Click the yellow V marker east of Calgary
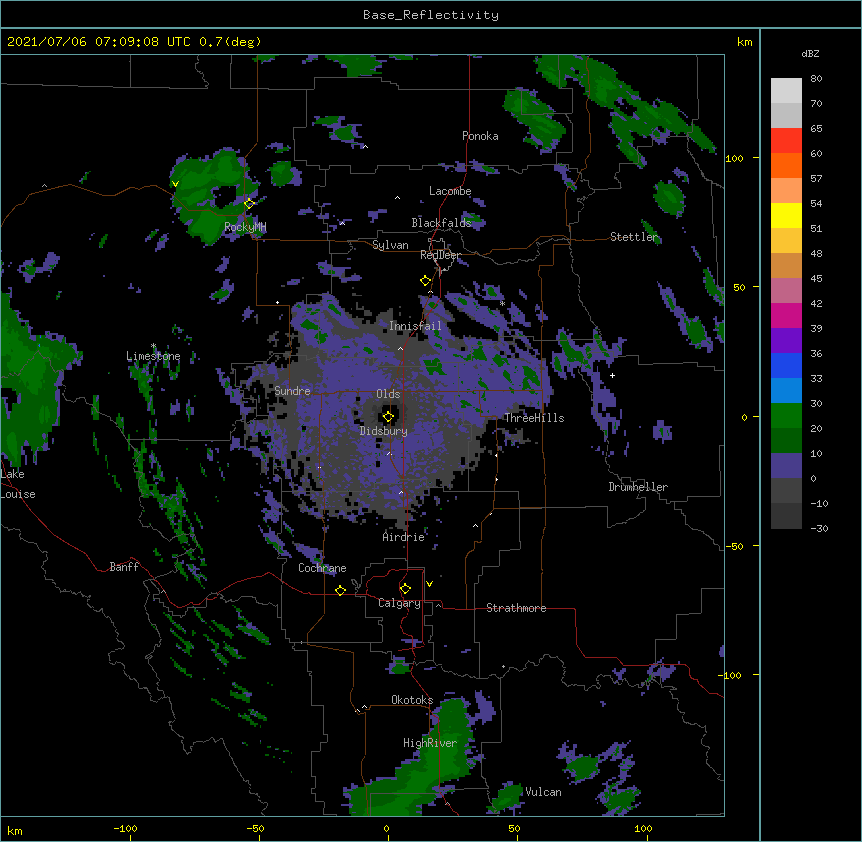The height and width of the screenshot is (842, 862). [x=429, y=584]
